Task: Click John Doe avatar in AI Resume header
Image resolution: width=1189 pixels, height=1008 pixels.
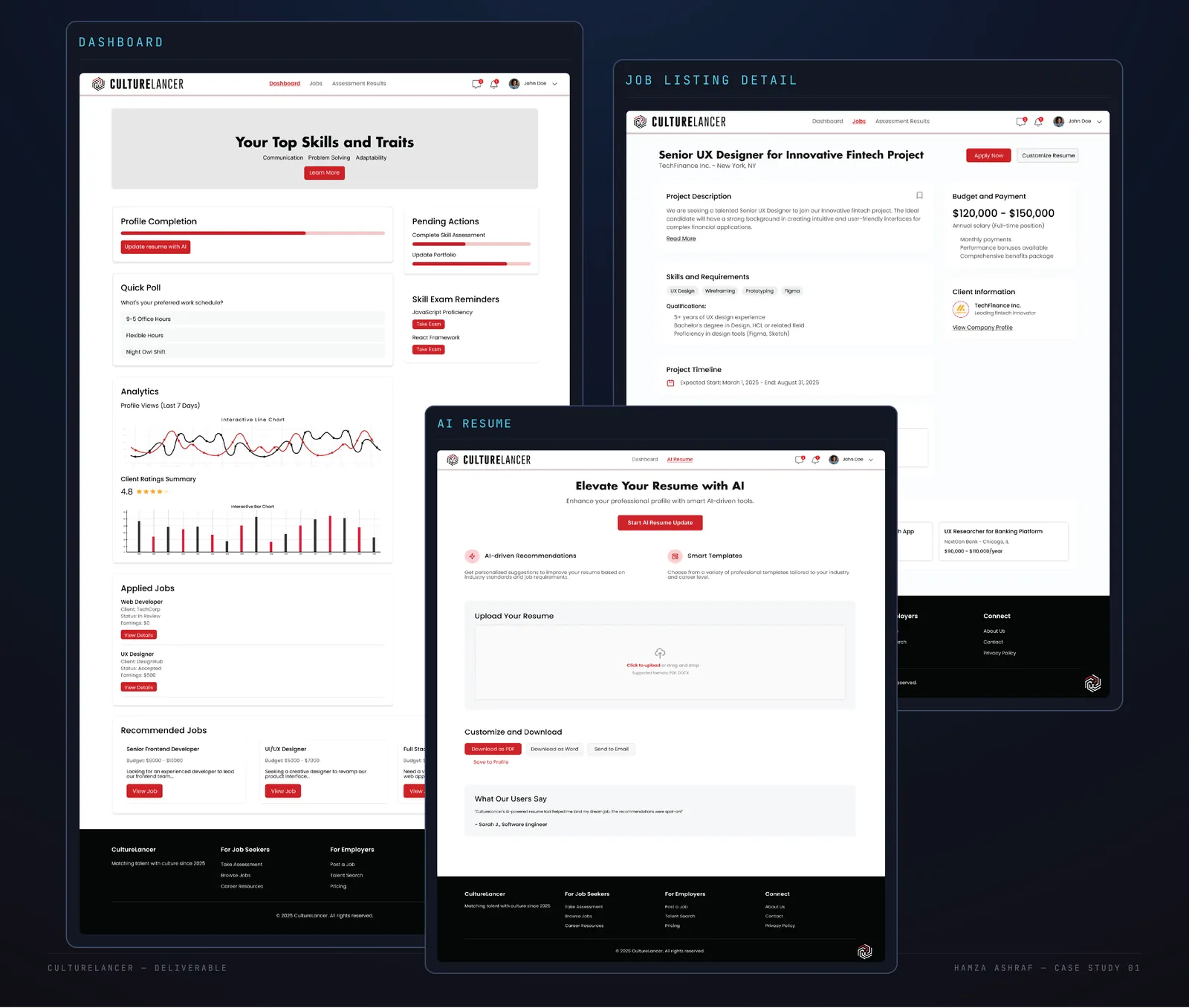Action: coord(834,460)
